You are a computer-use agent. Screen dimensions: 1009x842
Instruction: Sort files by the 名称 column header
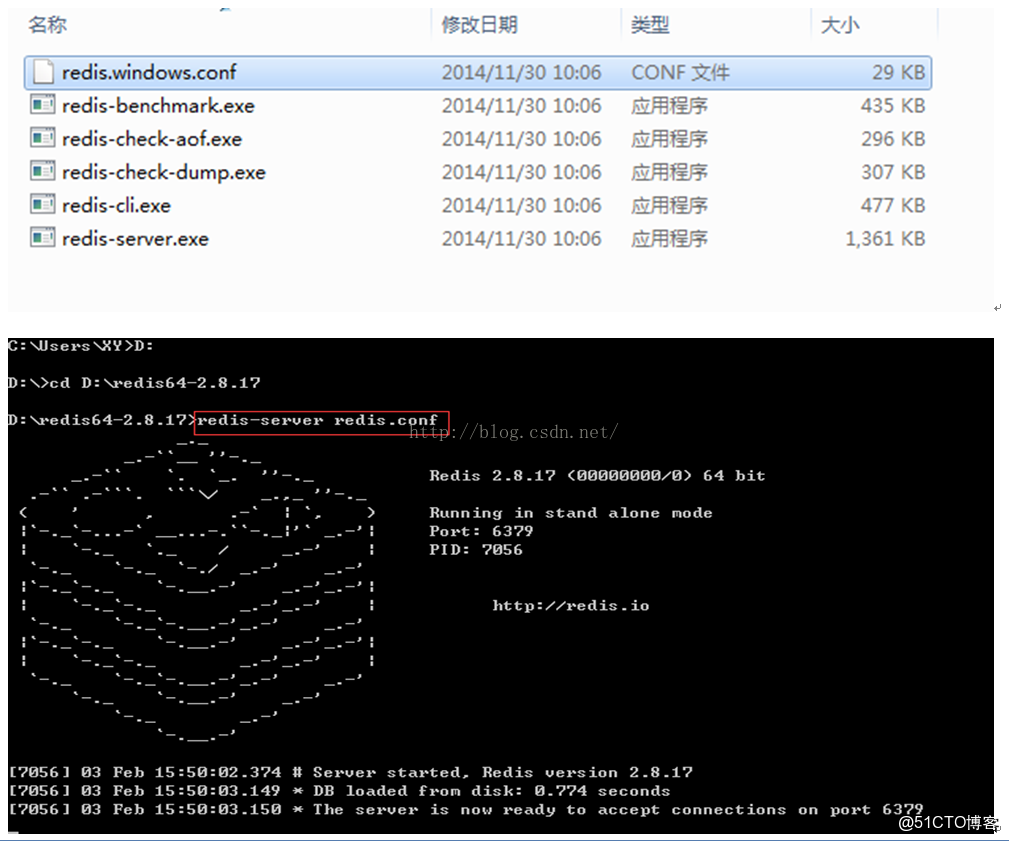(48, 24)
